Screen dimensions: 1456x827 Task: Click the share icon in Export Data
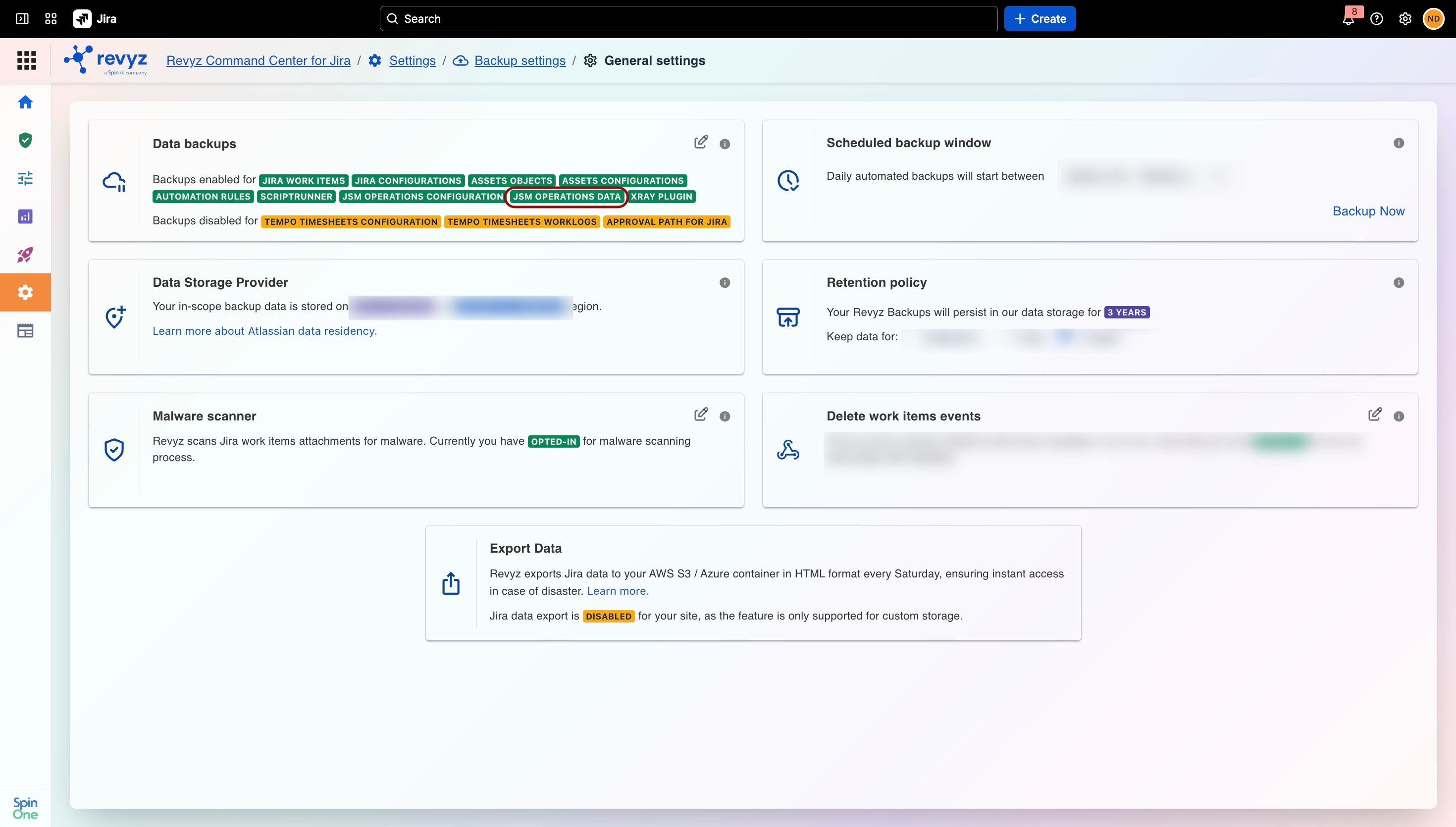tap(451, 583)
